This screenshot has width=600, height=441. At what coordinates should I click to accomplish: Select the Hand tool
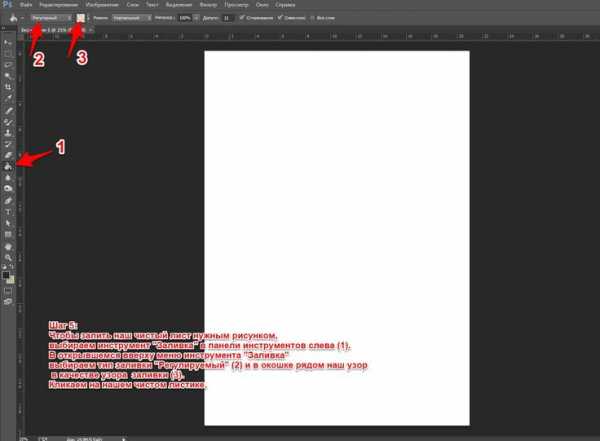(x=8, y=245)
